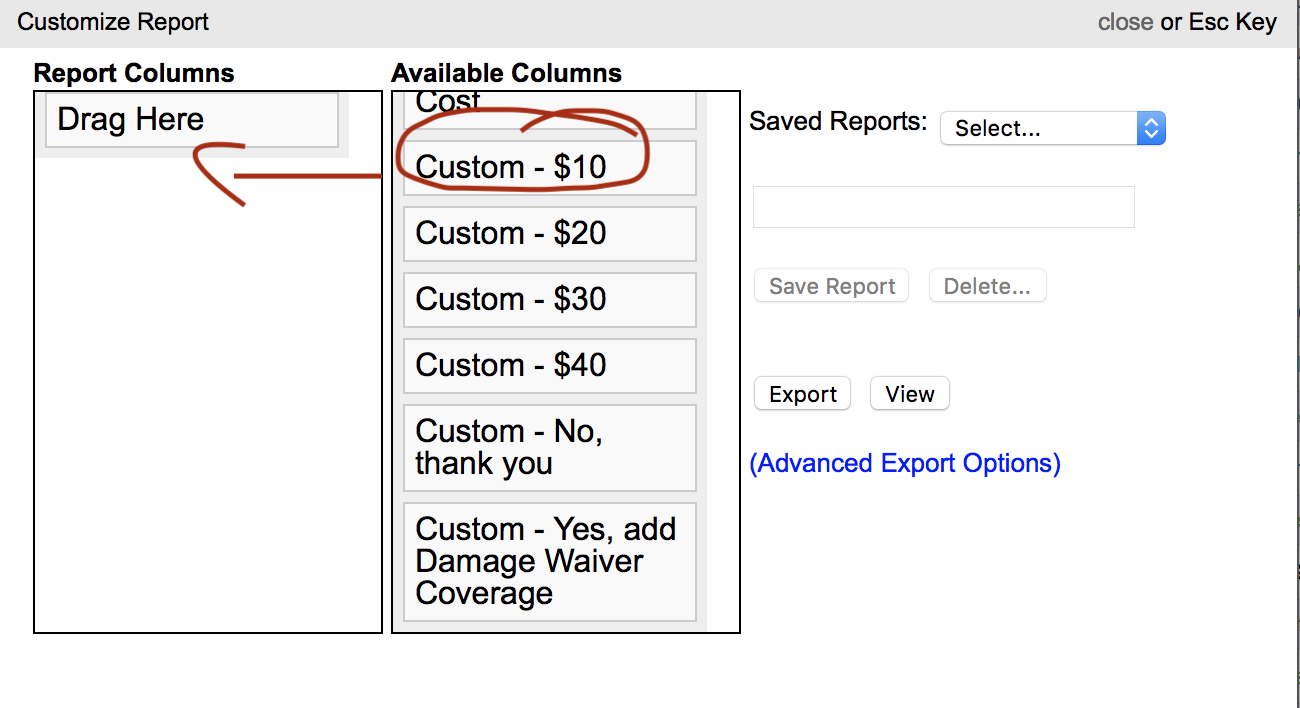Open the Saved Reports dropdown
Image resolution: width=1300 pixels, height=708 pixels.
click(1052, 128)
